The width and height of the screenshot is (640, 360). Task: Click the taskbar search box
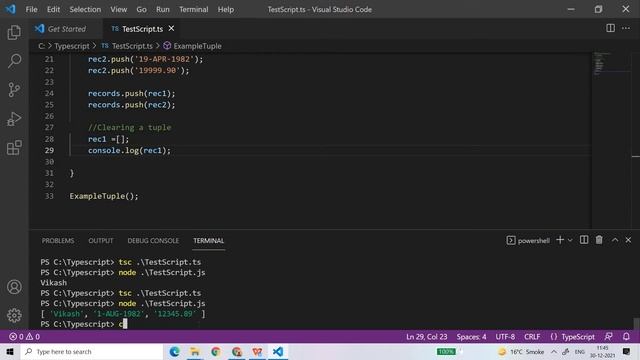(x=92, y=351)
